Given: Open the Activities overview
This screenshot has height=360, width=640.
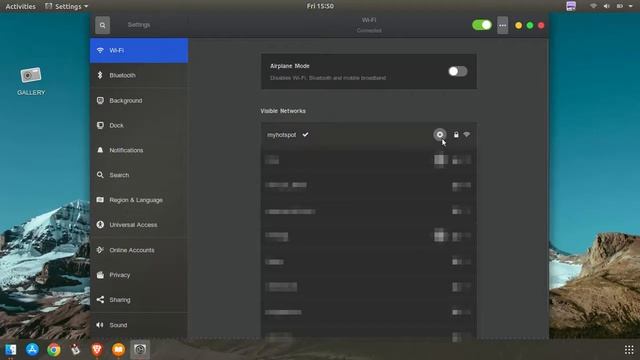Looking at the screenshot, I should pyautogui.click(x=20, y=6).
